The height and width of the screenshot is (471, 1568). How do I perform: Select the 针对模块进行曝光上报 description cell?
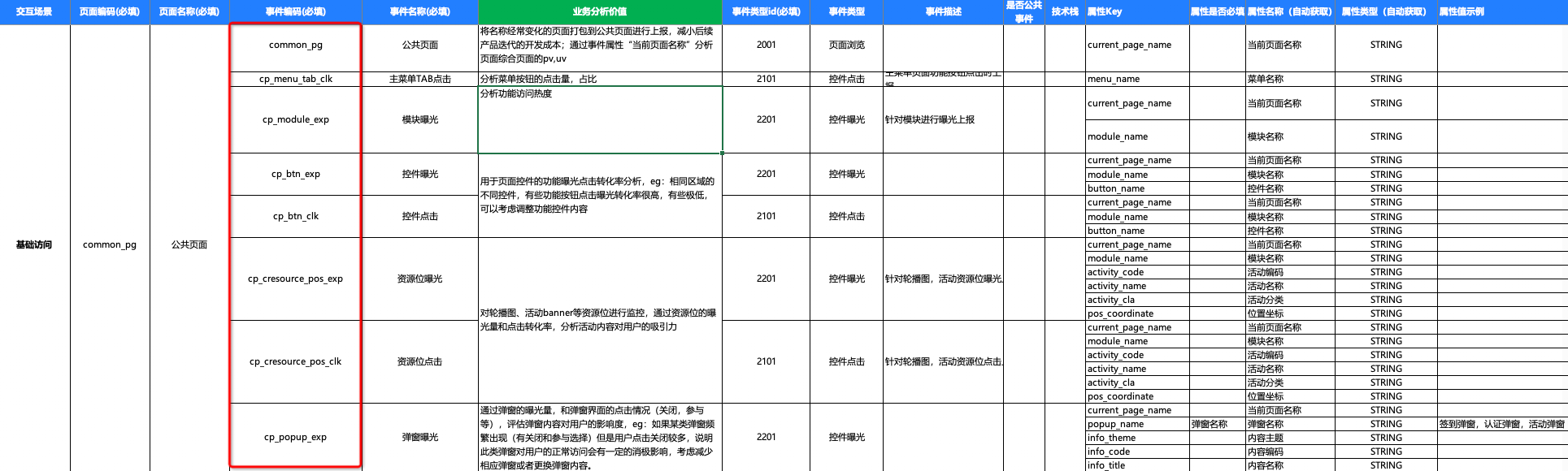(x=943, y=119)
